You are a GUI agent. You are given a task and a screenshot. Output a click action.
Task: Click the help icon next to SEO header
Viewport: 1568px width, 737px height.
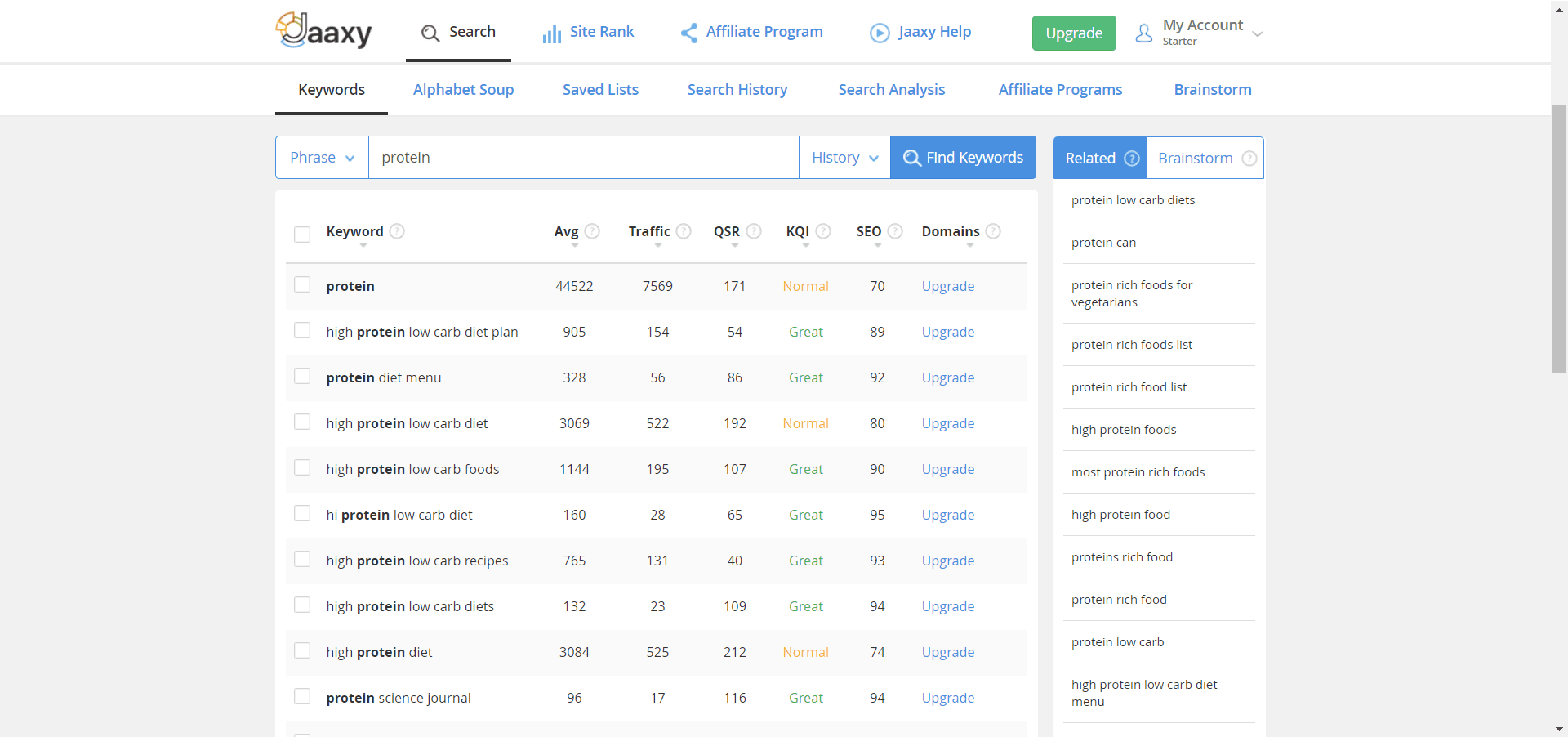pos(895,231)
